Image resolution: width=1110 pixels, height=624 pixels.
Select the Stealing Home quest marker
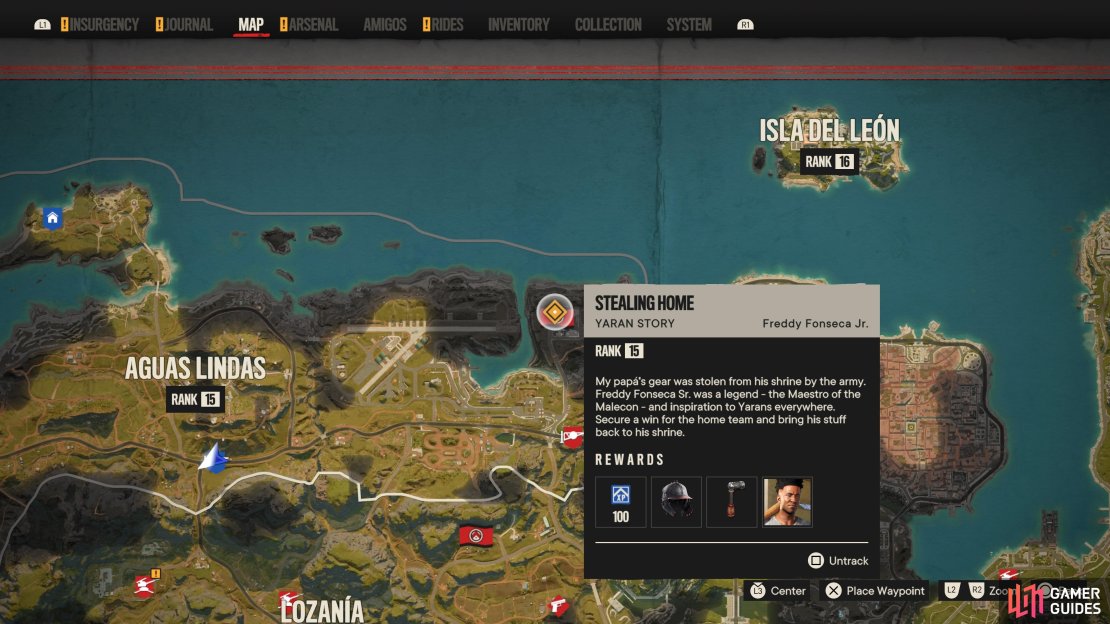click(554, 312)
